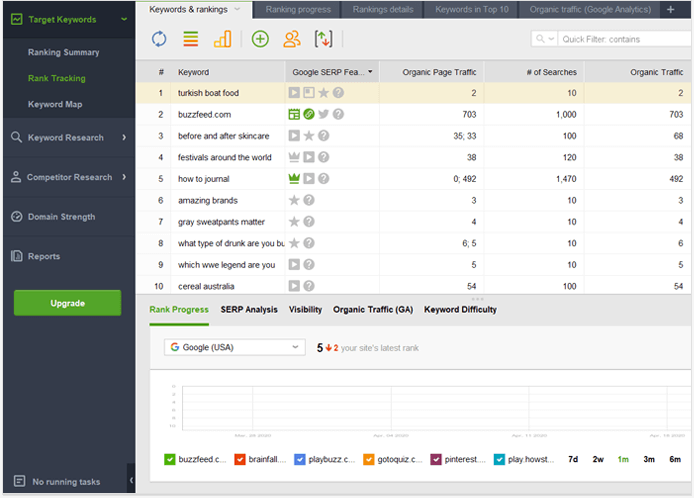Open the Keywords & rankings tab dropdown arrow
The image size is (694, 498).
(x=237, y=9)
